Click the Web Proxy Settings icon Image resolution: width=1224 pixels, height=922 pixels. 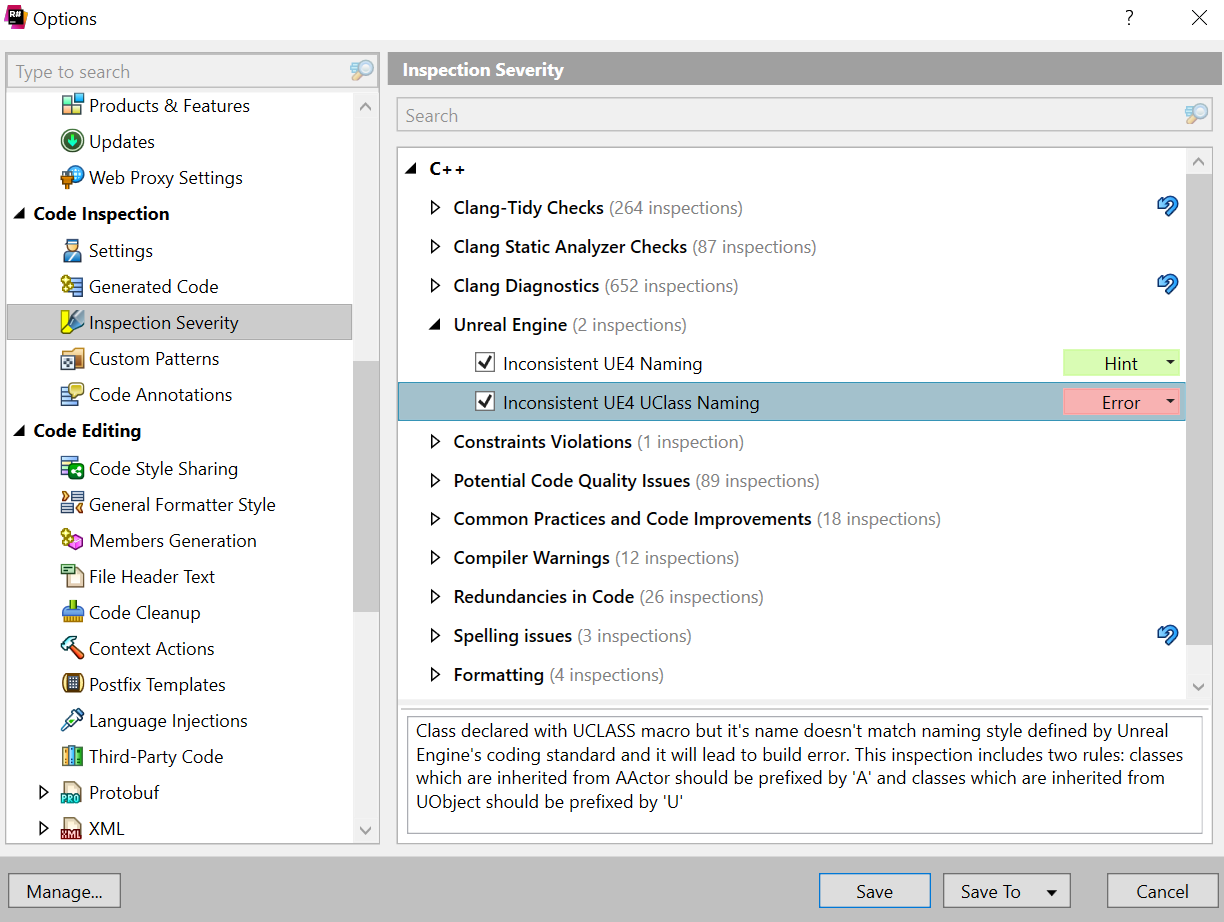(x=72, y=177)
